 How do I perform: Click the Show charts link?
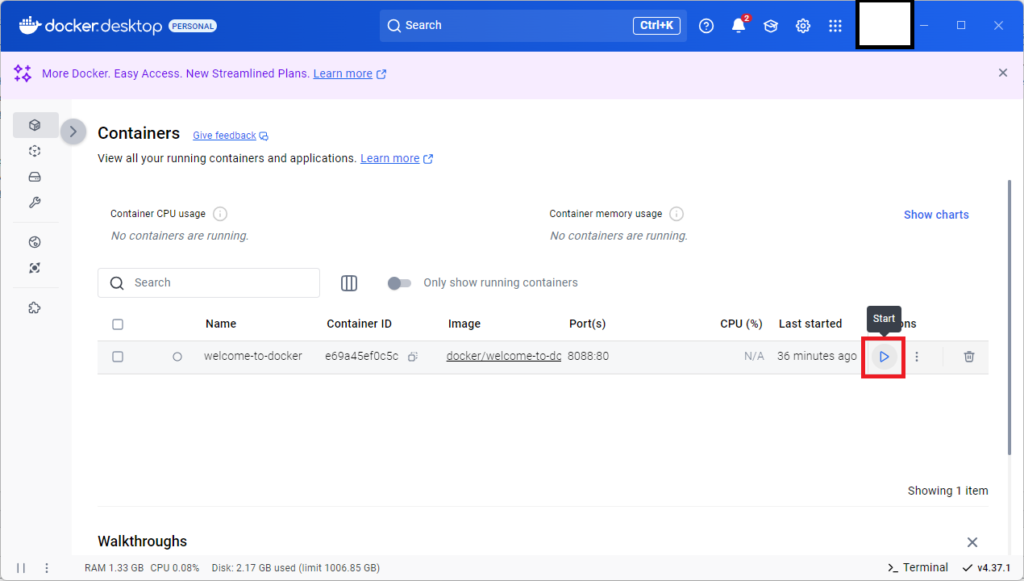[936, 215]
